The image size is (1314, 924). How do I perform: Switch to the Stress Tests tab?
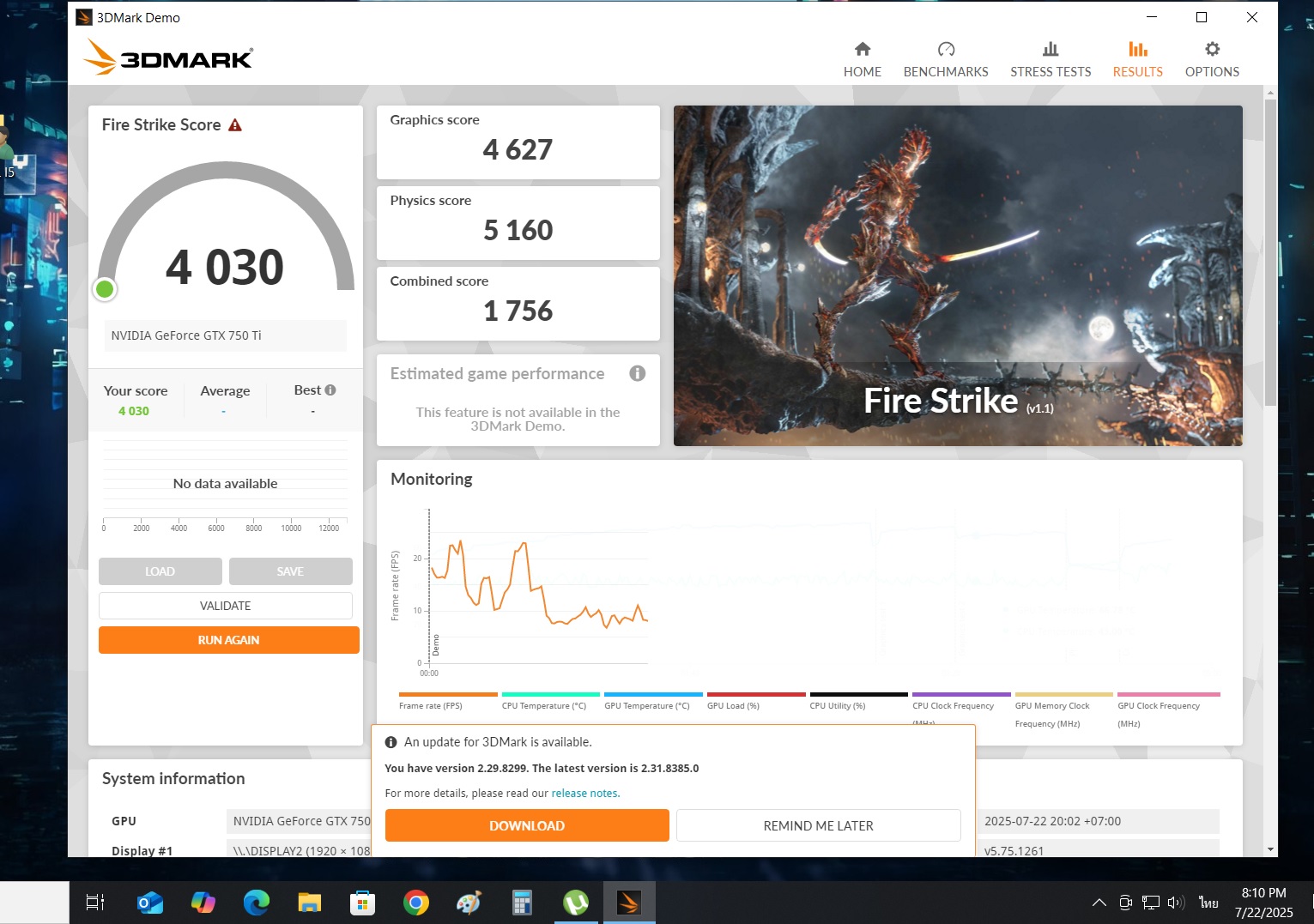[1050, 59]
